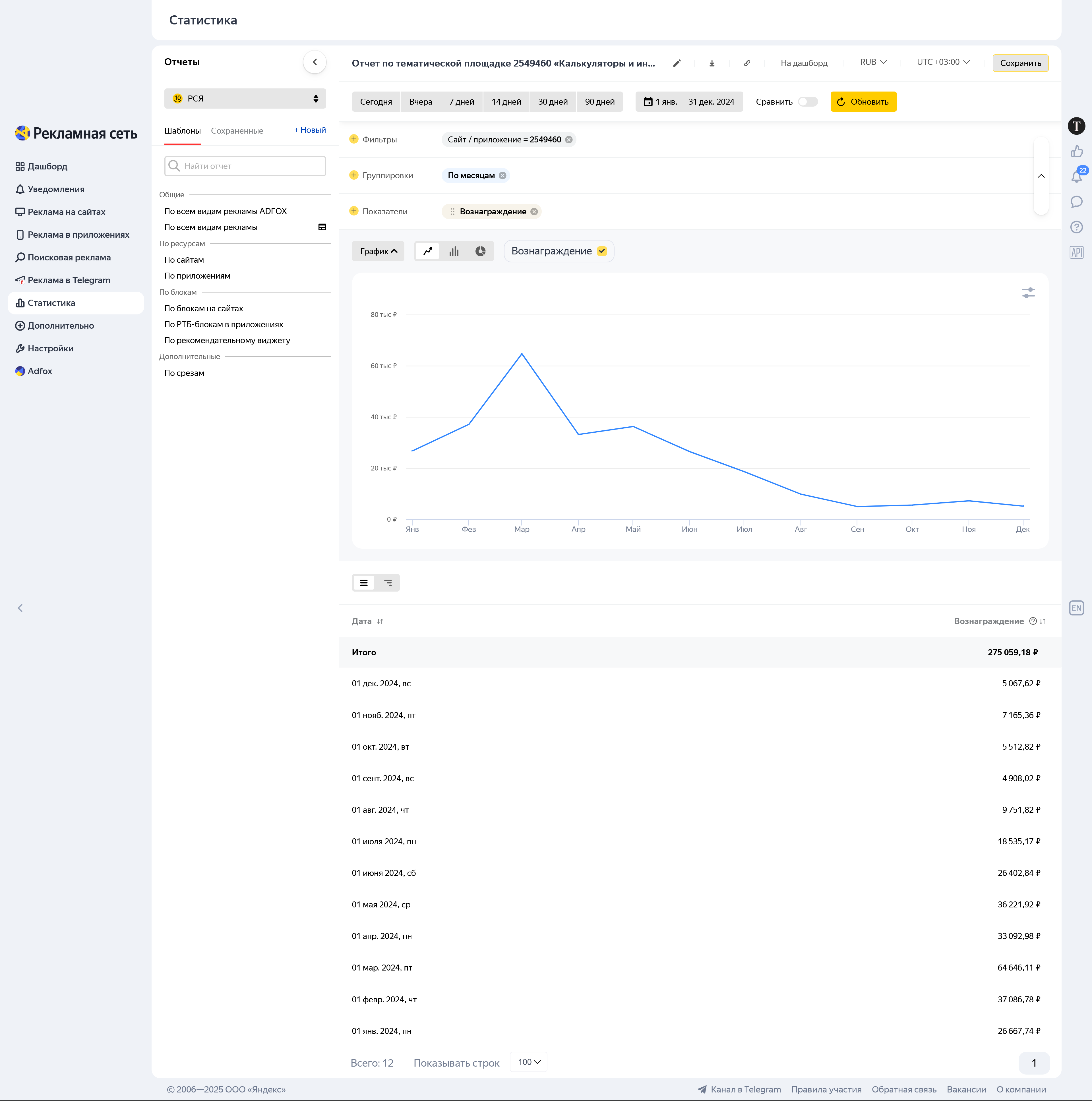The image size is (1092, 1101).
Task: Click the Сохранить button
Action: point(1019,63)
